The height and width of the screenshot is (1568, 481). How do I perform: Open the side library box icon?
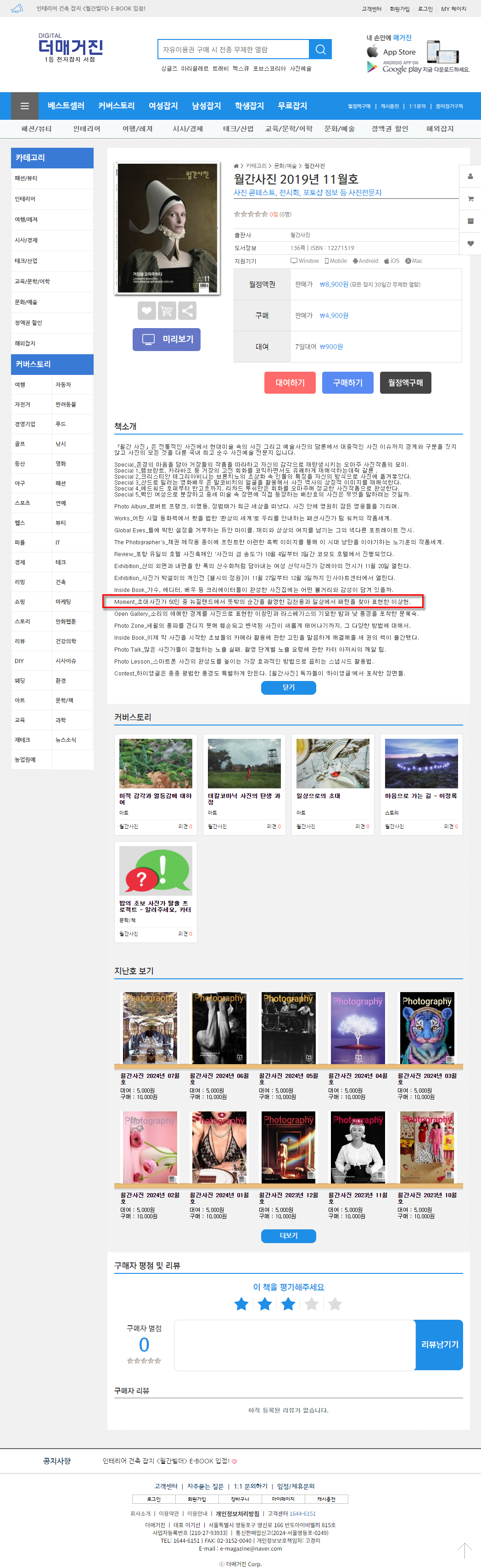point(470,221)
